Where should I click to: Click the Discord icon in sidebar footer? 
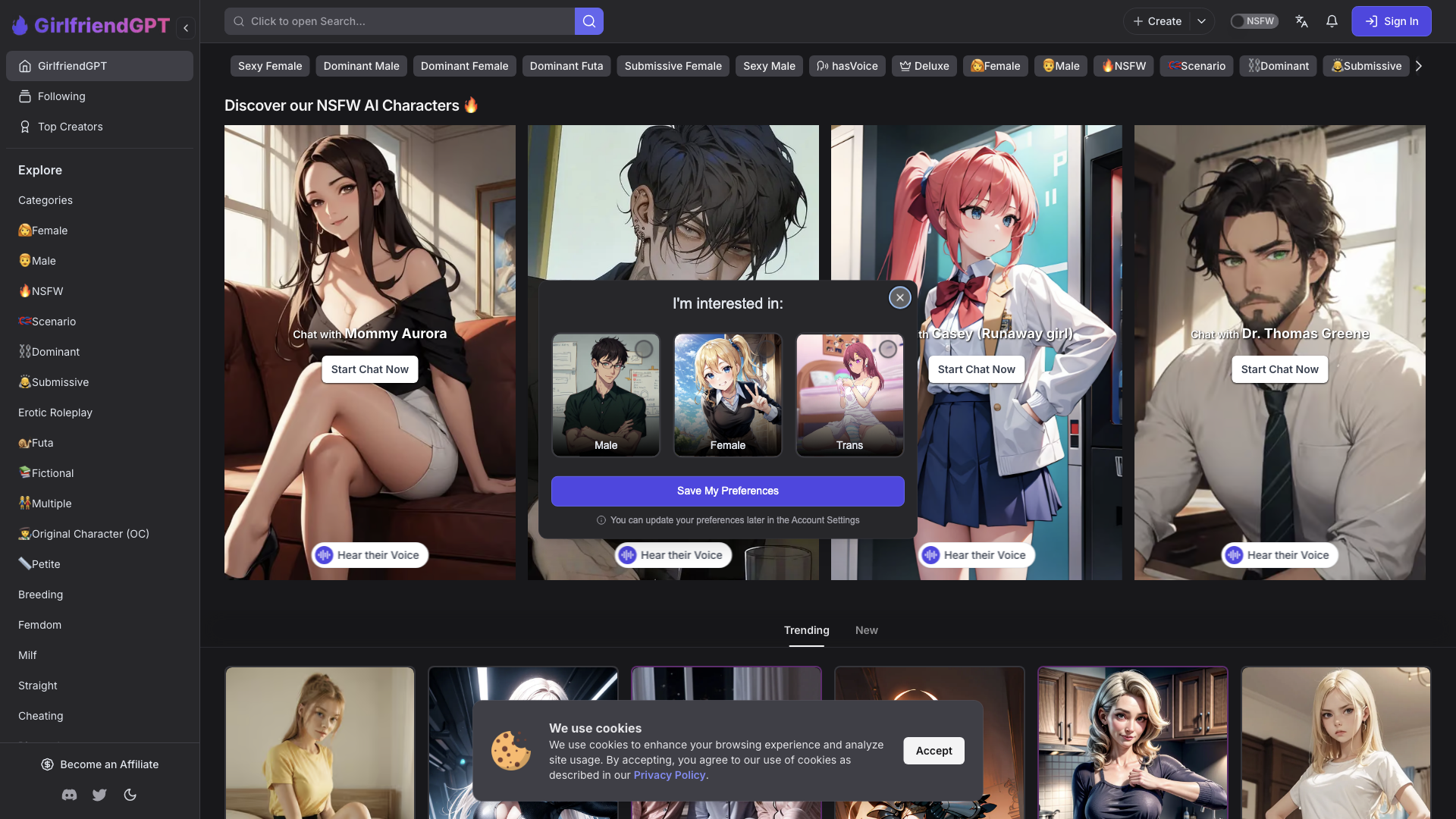[69, 795]
